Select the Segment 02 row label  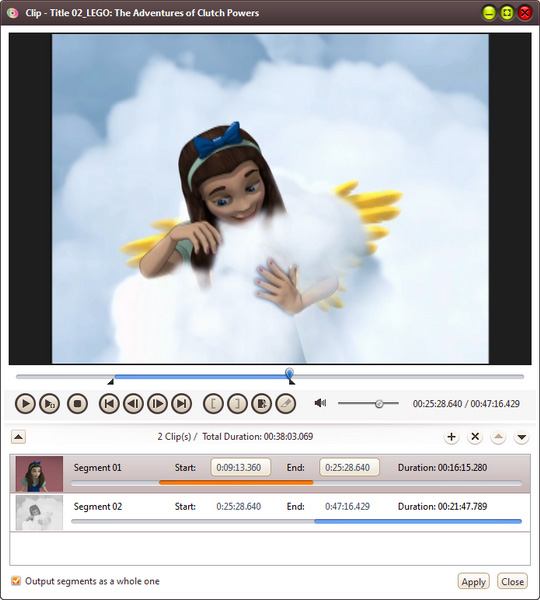pos(98,506)
